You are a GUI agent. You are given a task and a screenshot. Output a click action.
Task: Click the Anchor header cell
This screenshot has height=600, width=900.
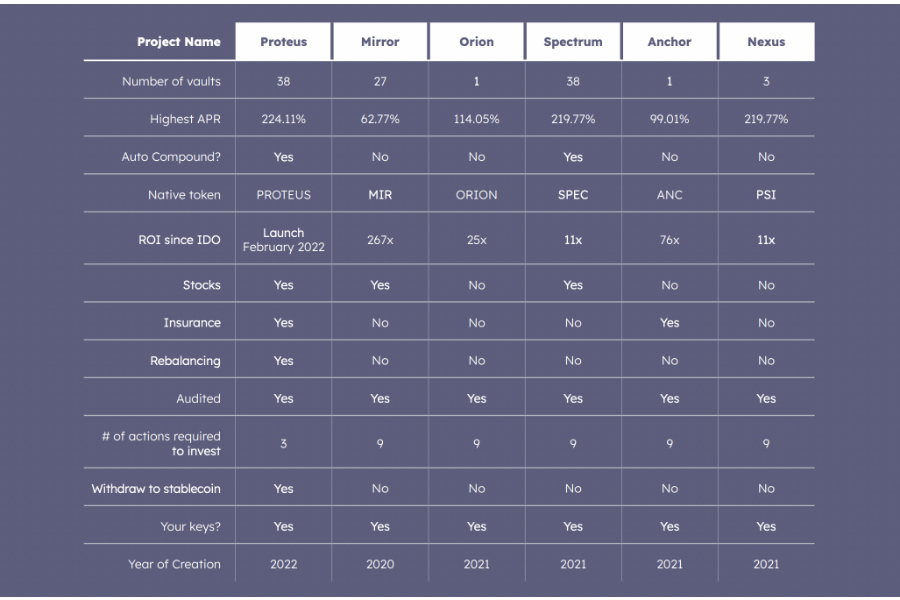(x=669, y=41)
